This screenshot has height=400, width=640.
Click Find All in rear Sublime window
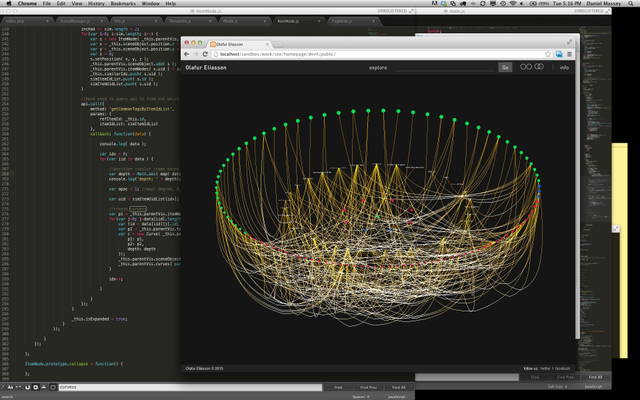595,377
